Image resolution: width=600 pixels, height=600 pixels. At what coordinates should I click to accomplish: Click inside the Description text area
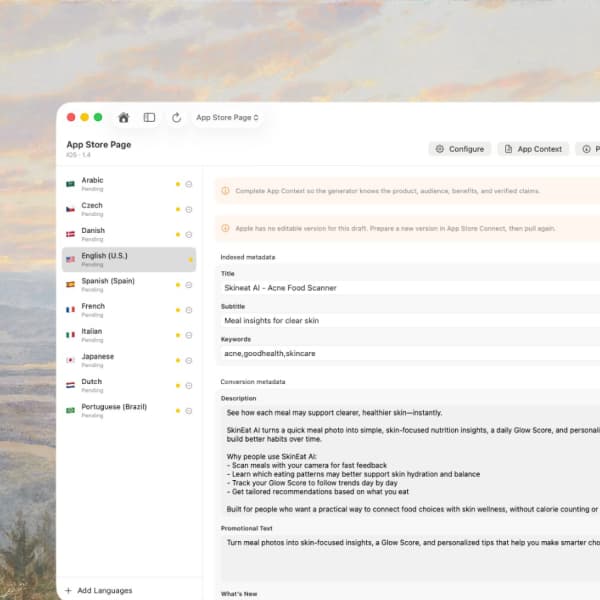tap(410, 461)
